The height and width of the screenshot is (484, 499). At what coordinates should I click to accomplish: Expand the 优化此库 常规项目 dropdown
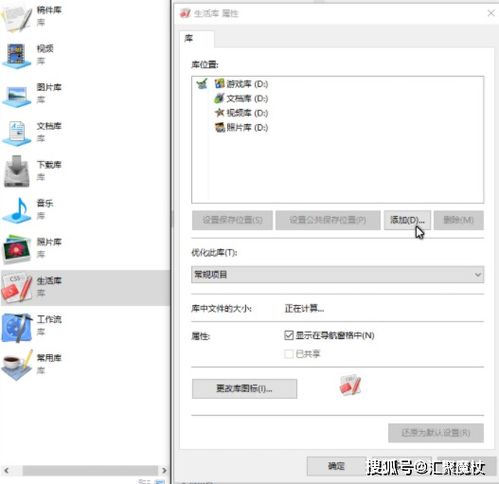click(337, 274)
